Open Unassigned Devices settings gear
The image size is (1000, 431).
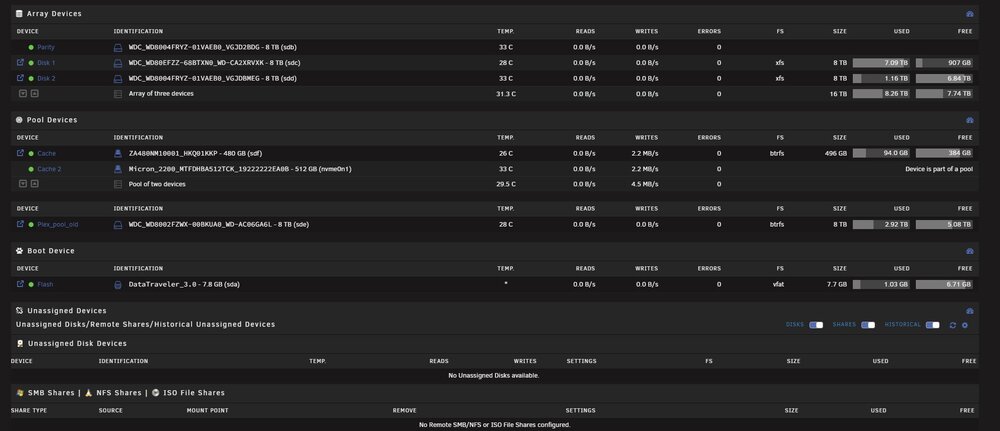[x=965, y=325]
